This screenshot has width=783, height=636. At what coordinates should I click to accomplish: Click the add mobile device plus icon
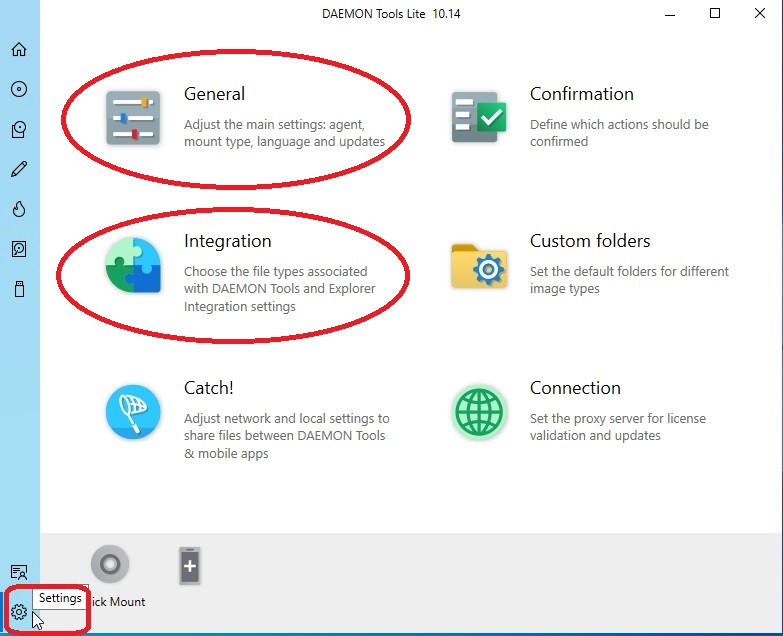pos(190,566)
